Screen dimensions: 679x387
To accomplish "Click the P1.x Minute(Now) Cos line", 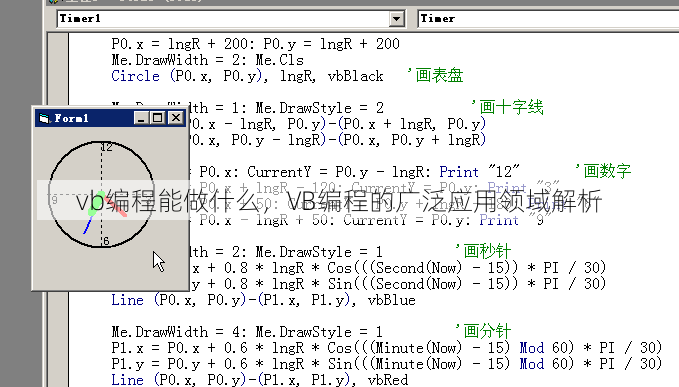I will pos(387,348).
